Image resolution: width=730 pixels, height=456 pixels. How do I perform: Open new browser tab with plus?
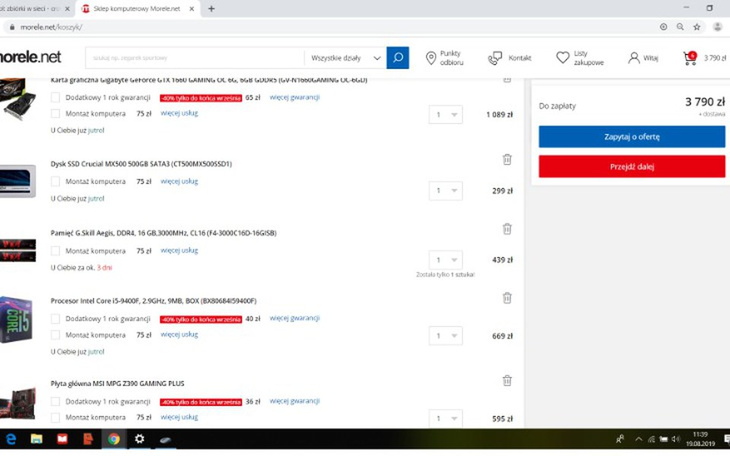[x=211, y=8]
